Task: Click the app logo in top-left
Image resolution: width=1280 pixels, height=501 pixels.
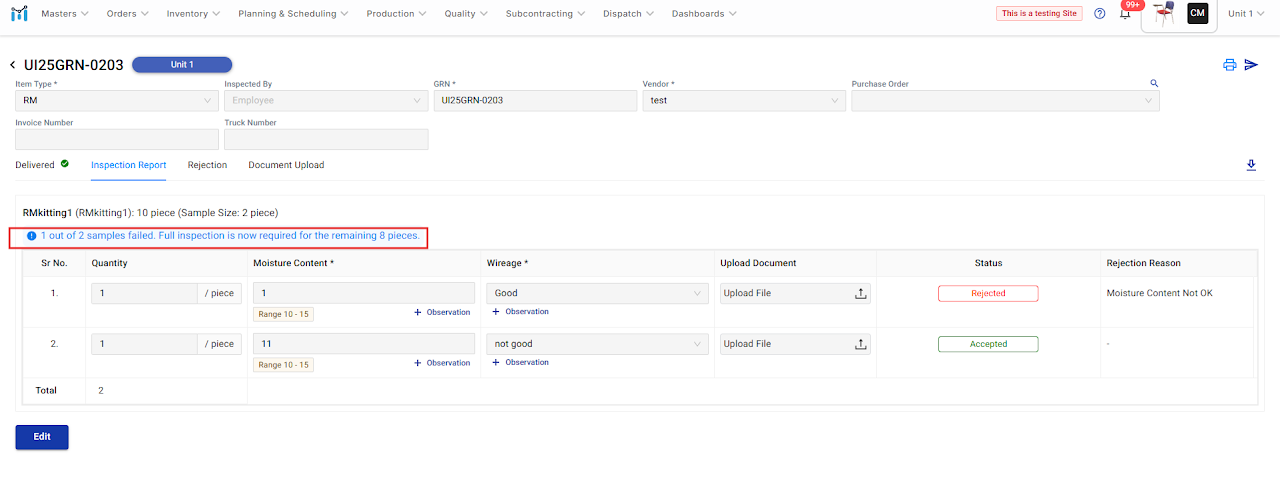Action: [x=18, y=14]
